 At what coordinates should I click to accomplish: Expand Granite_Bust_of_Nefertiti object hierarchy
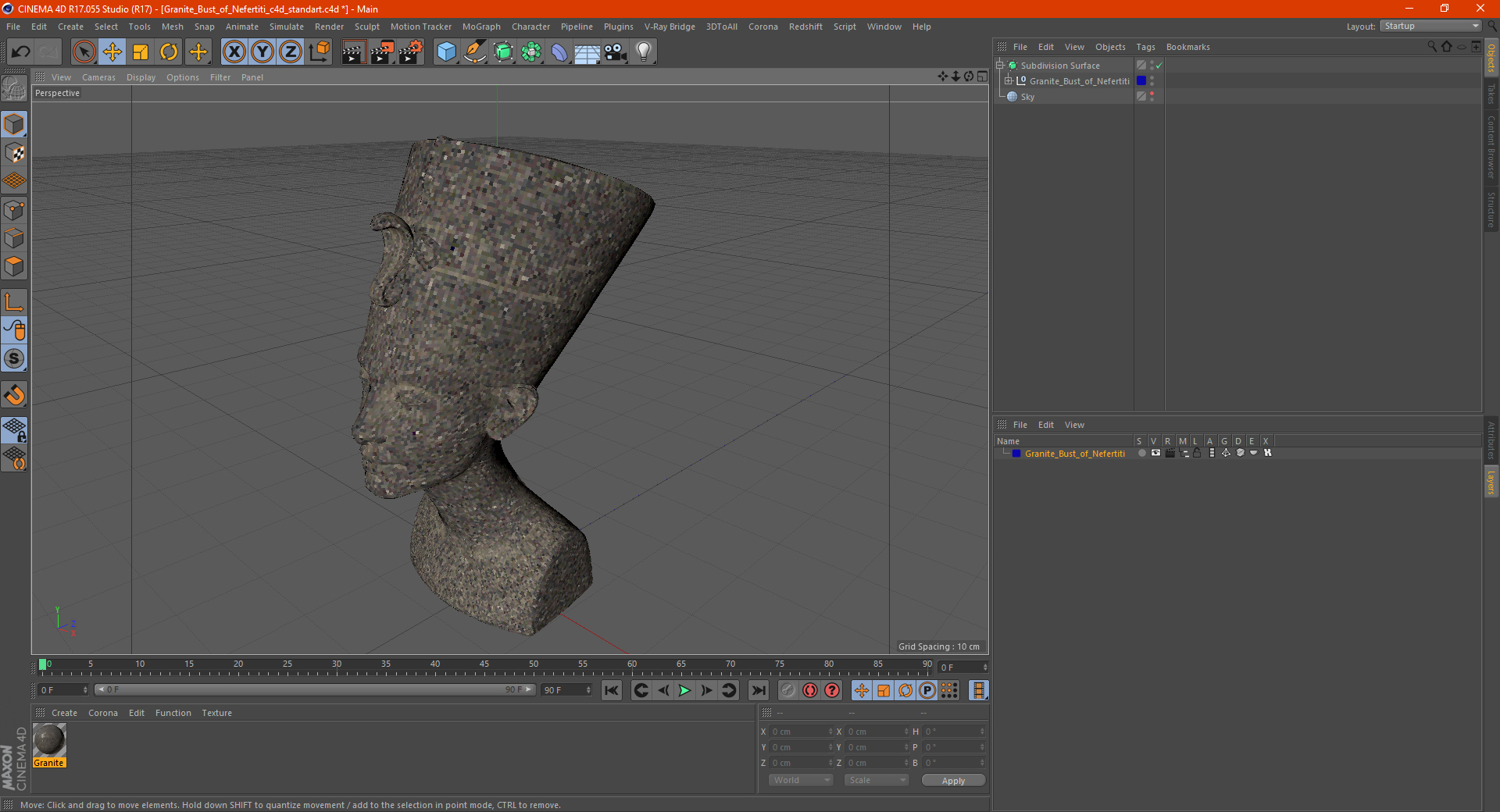[1008, 81]
